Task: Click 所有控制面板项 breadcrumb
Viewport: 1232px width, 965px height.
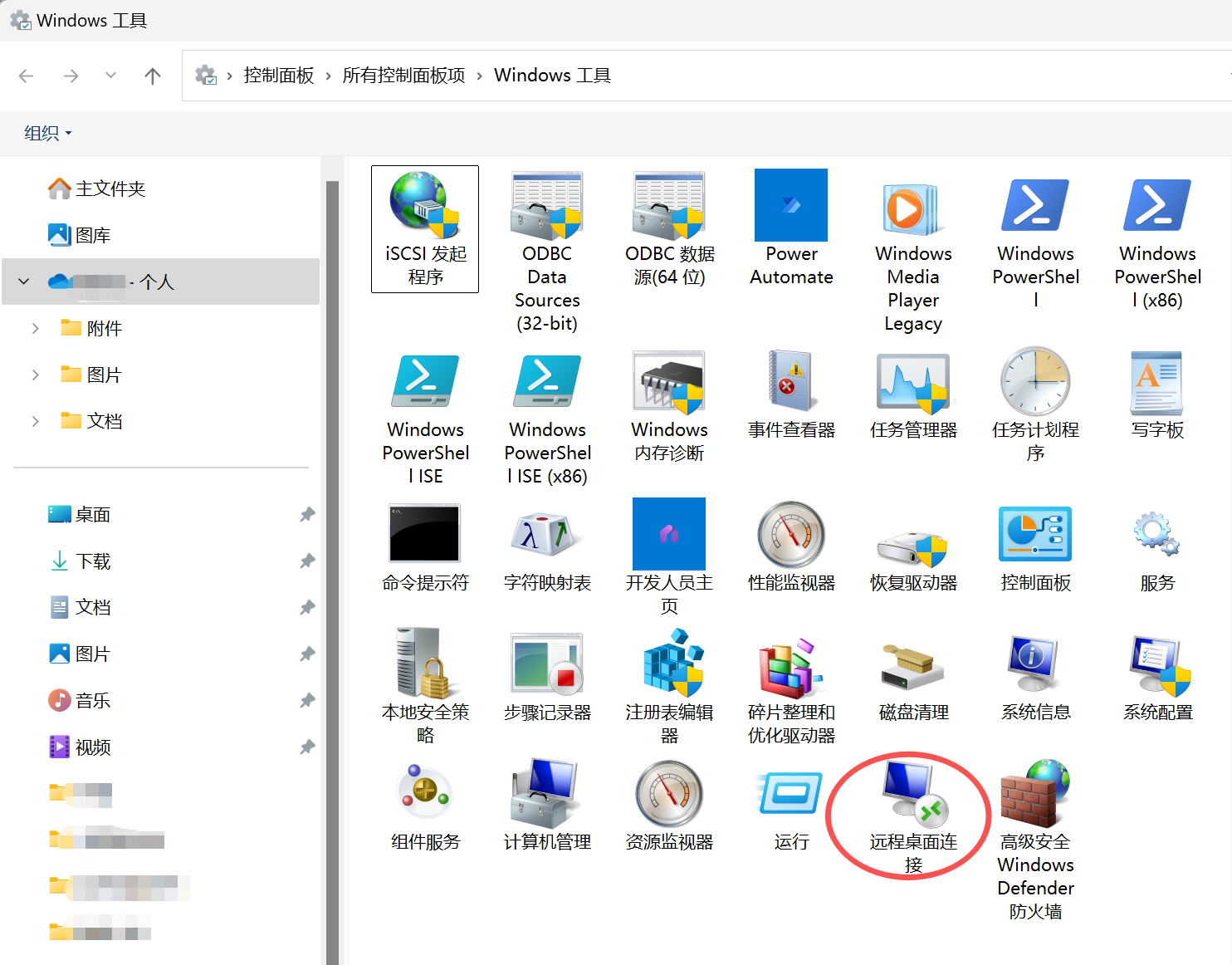Action: [403, 76]
